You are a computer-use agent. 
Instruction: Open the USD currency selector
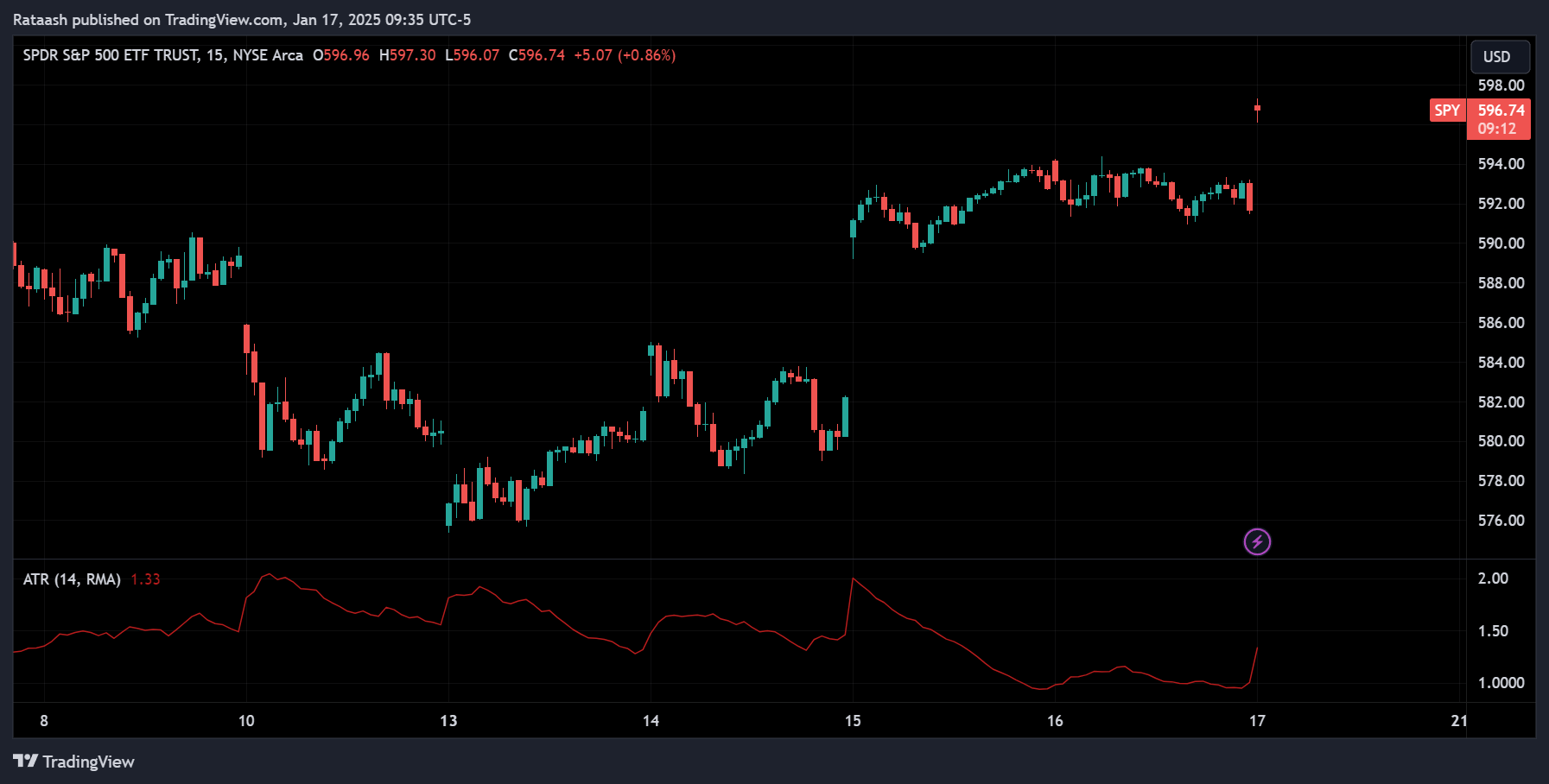tap(1500, 57)
